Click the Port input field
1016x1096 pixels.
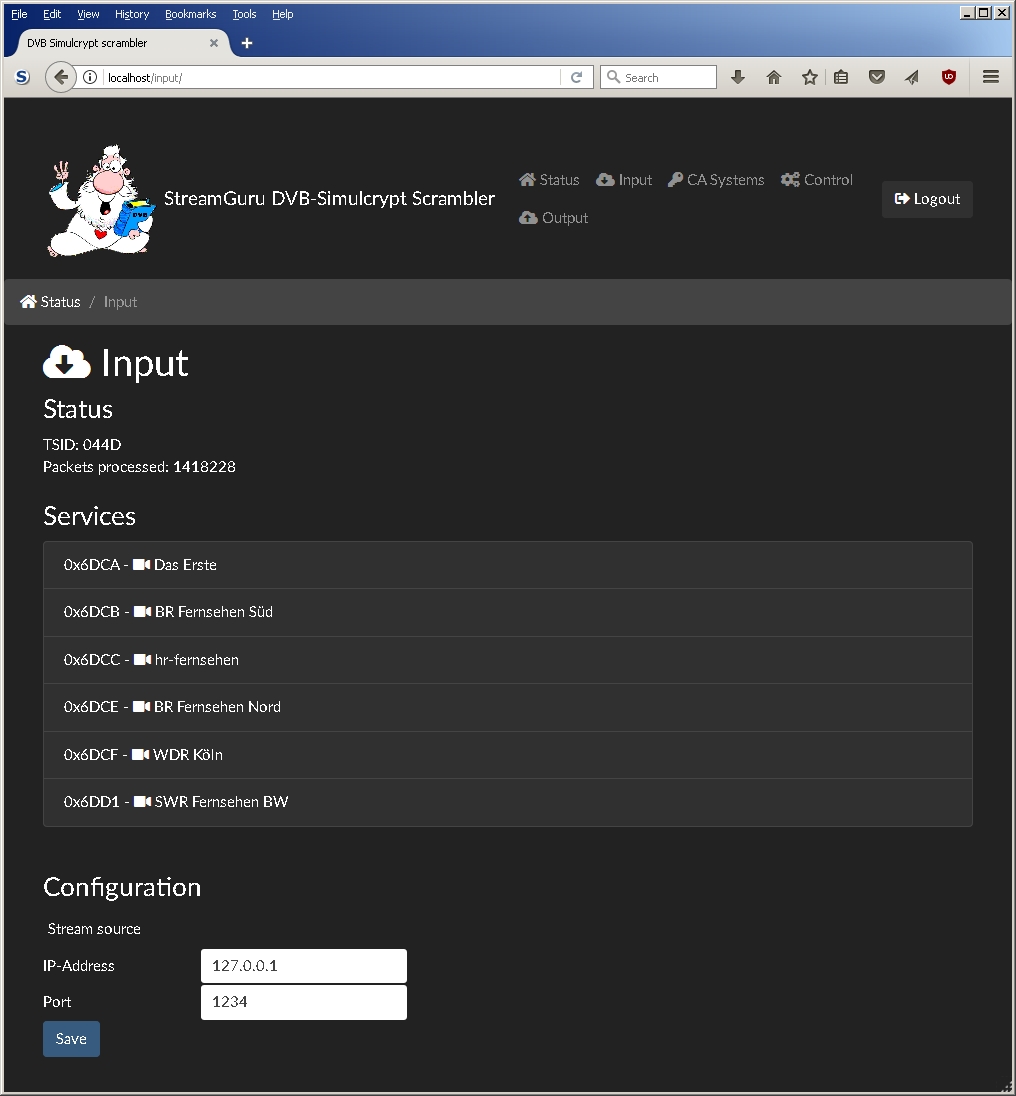click(304, 1002)
